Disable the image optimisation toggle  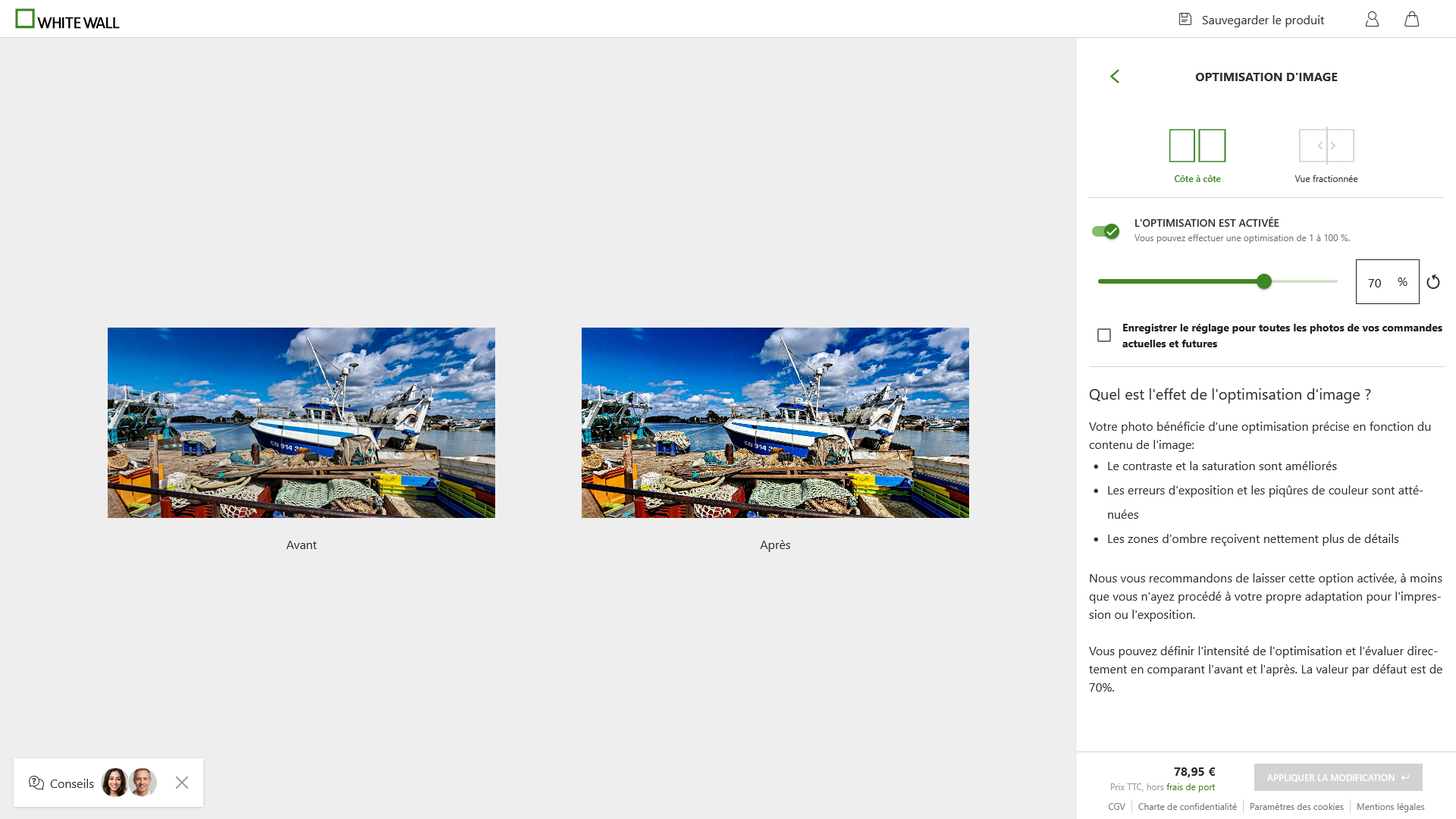[1106, 231]
